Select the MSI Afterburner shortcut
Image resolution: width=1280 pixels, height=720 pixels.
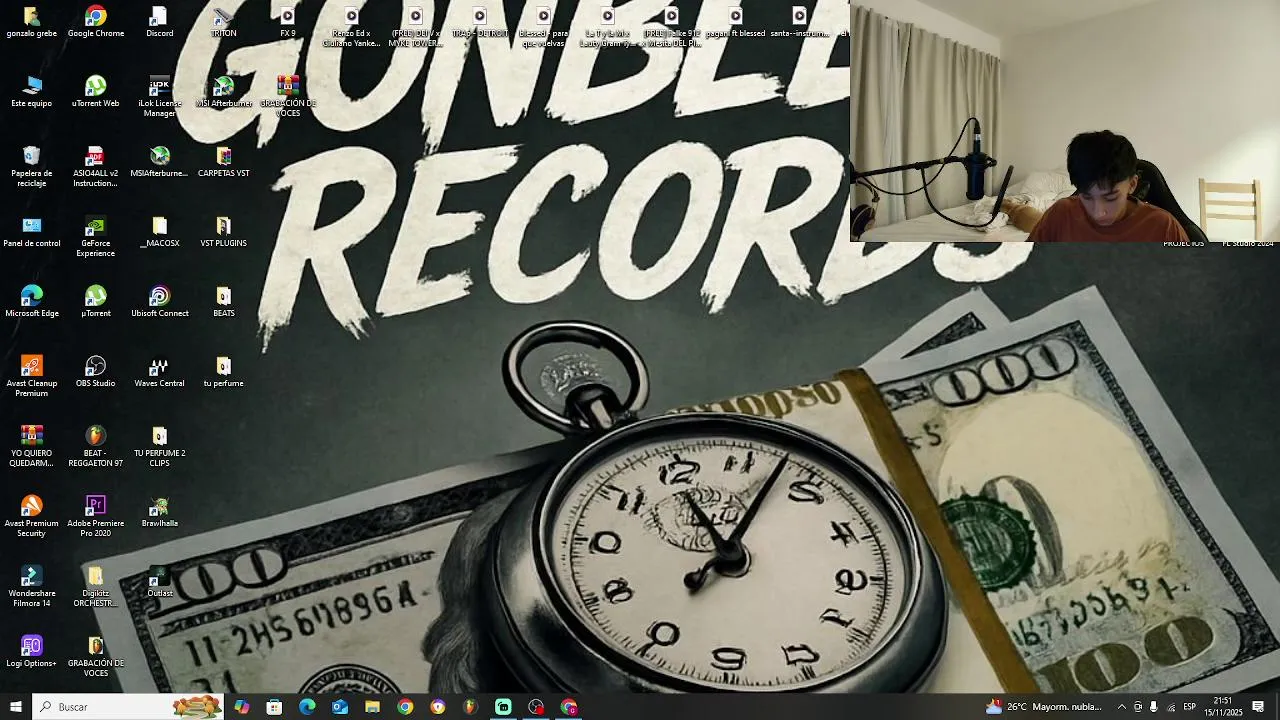click(x=224, y=92)
